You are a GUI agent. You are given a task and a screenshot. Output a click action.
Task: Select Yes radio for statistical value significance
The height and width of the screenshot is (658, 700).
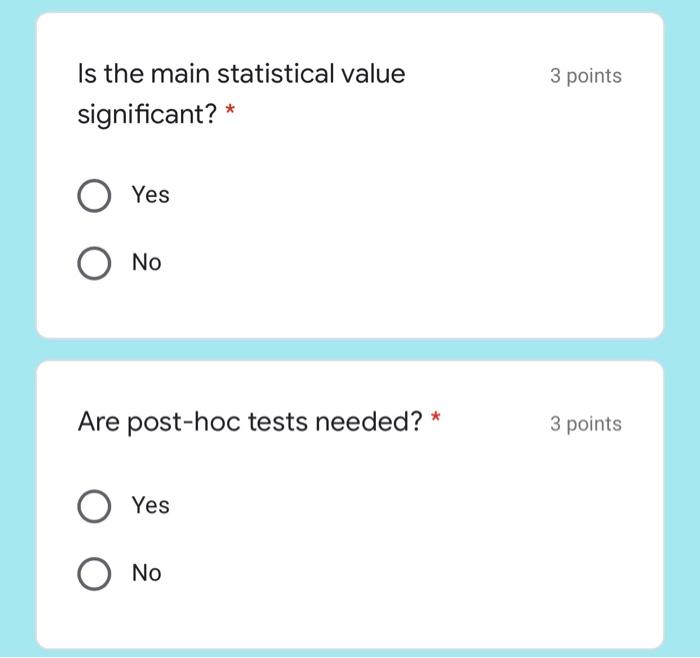[94, 196]
